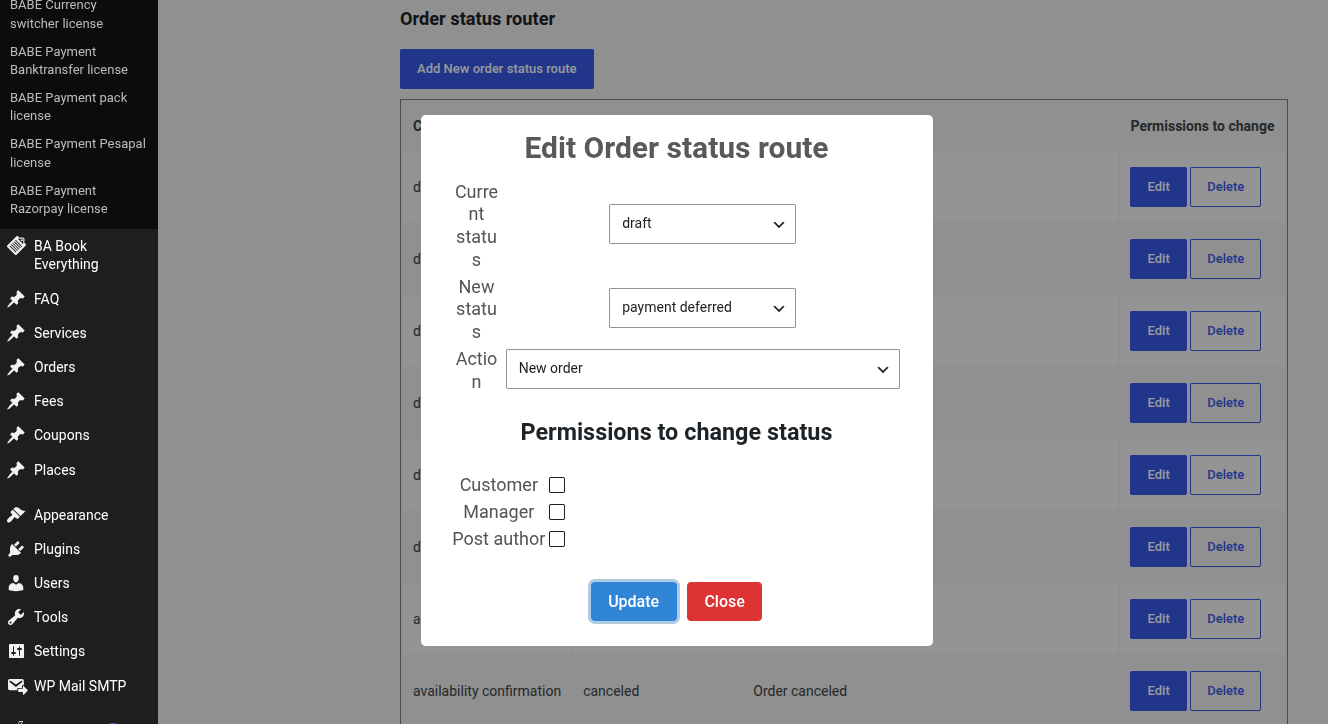Dismiss the dialog with the red Close button

click(x=724, y=602)
